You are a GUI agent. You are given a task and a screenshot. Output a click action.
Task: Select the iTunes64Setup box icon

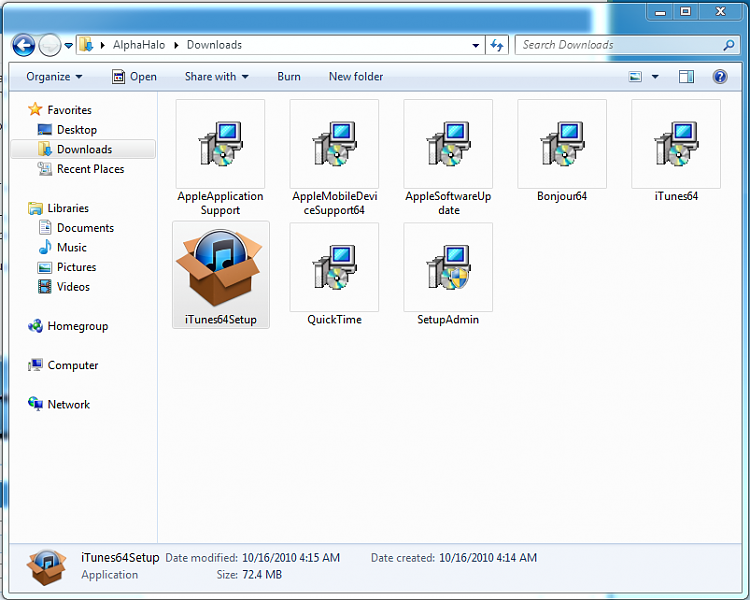pyautogui.click(x=219, y=267)
